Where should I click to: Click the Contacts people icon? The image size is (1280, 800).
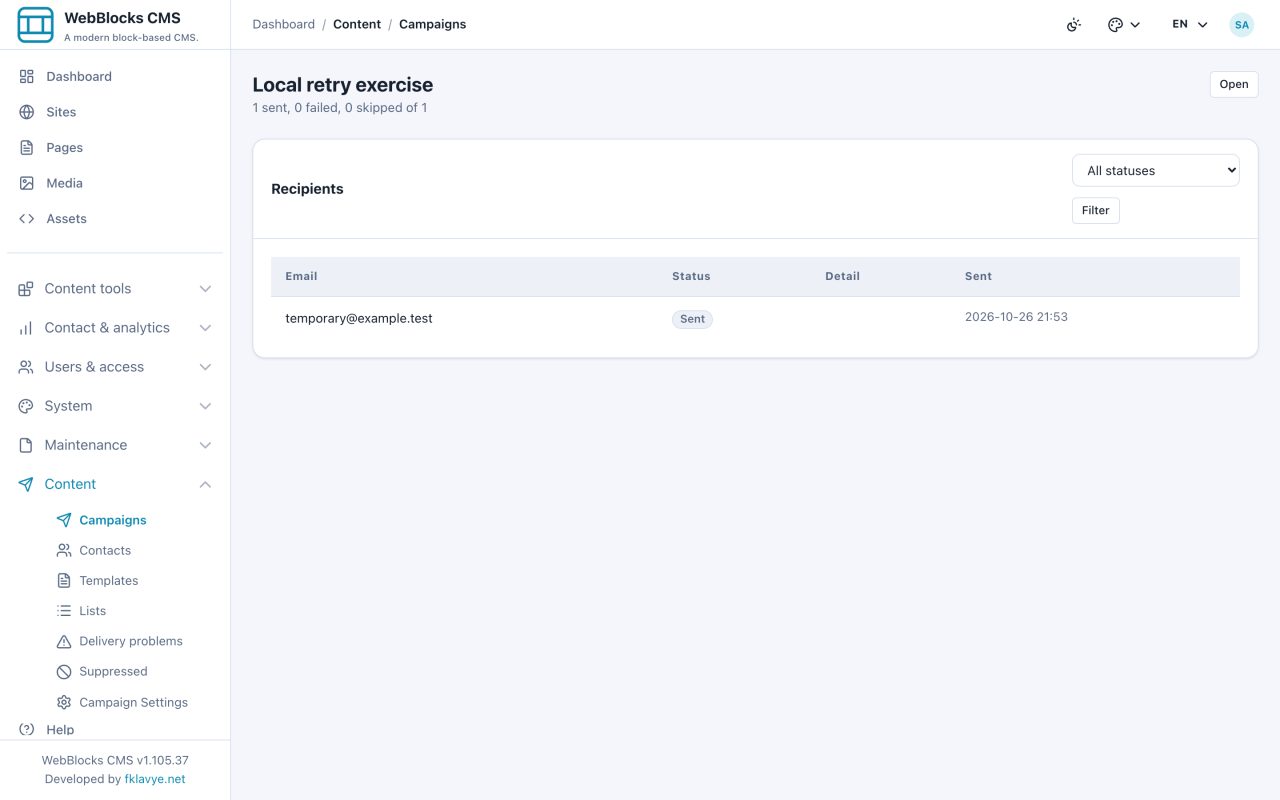(x=64, y=550)
